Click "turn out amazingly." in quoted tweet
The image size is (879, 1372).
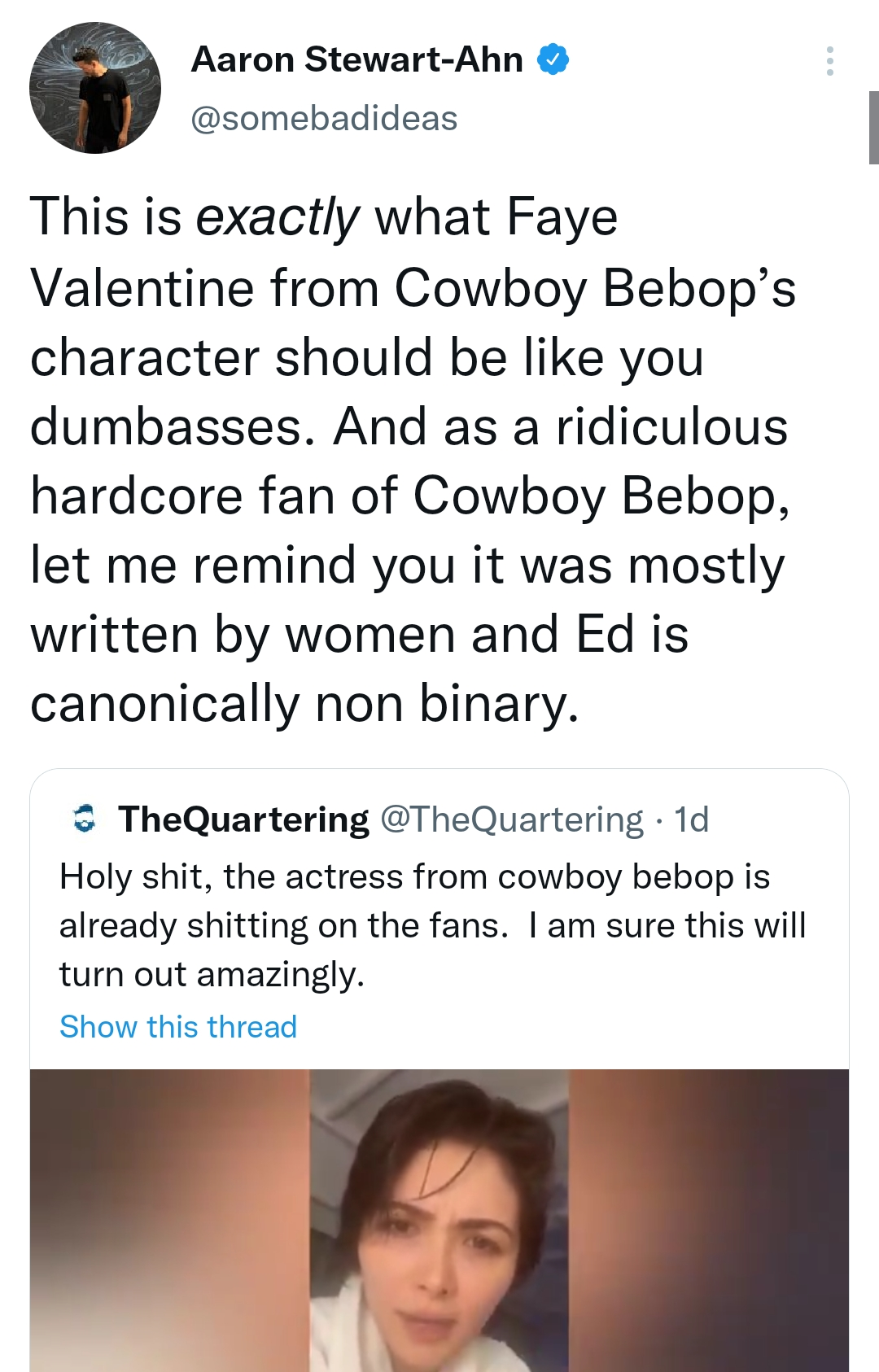(212, 975)
